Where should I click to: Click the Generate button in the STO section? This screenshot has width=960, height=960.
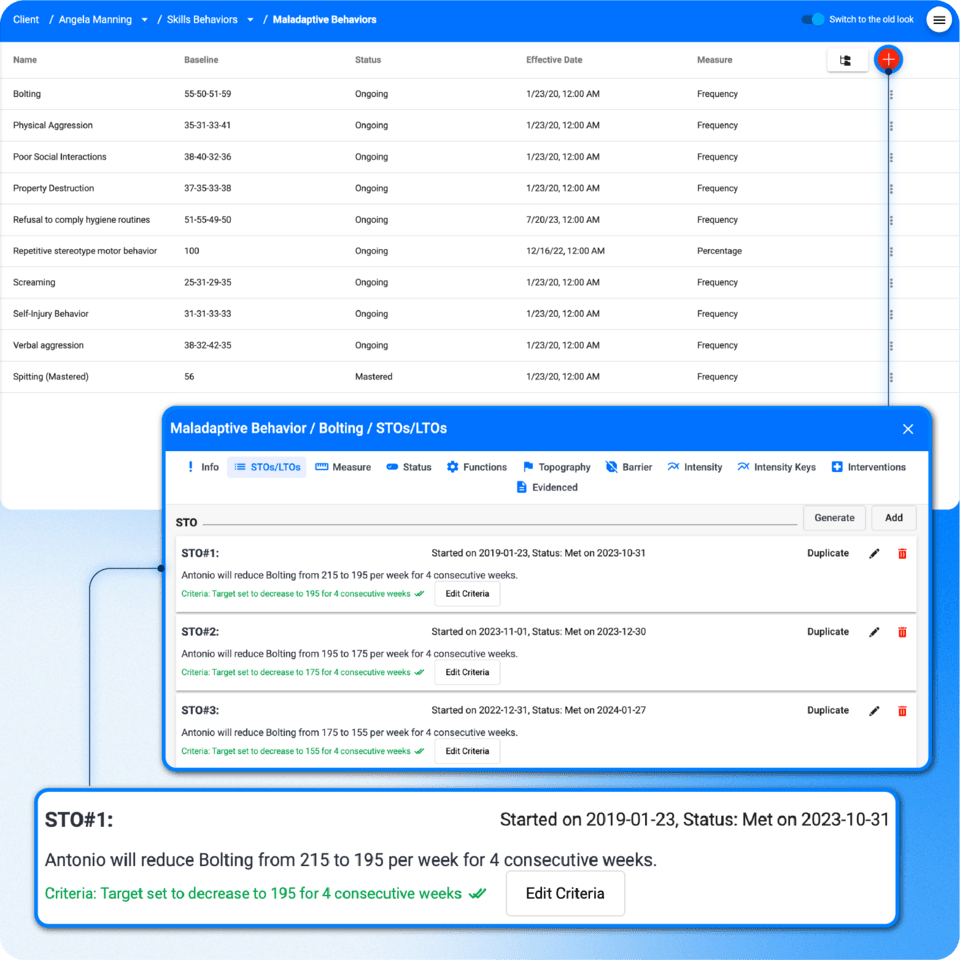(x=834, y=518)
